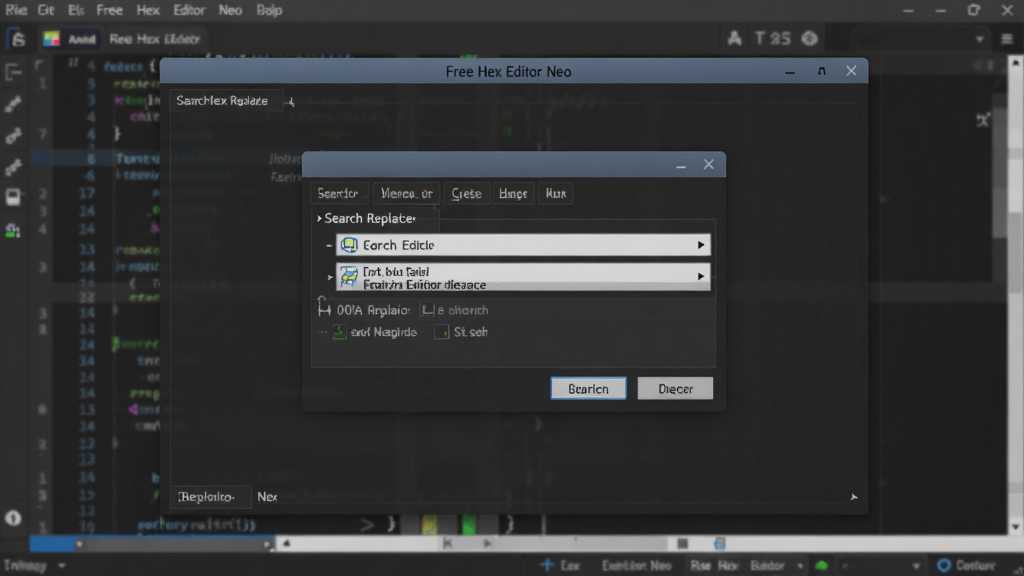Screen dimensions: 1024x576
Task: Expand the Editor dieaace row toggle
Action: pyautogui.click(x=330, y=278)
